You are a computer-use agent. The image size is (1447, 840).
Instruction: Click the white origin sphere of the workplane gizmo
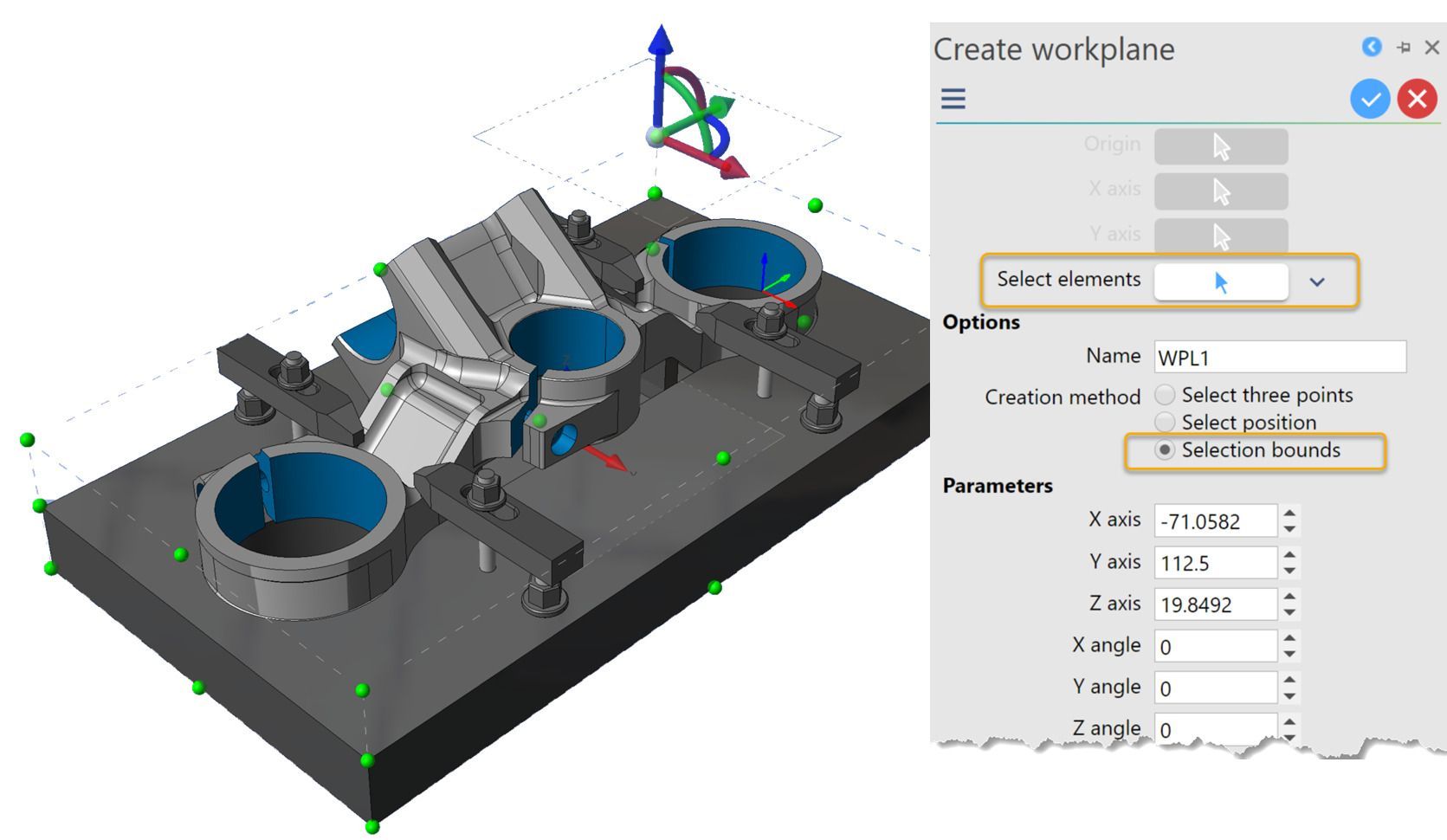coord(656,136)
